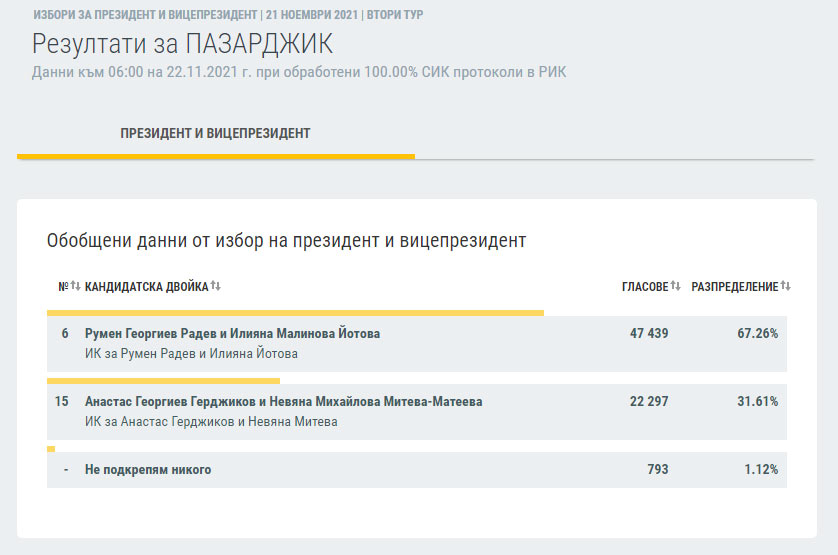This screenshot has width=838, height=555.
Task: Click sort arrows beside КАНДИДАТСКА ДВОЙКА header
Action: [215, 287]
